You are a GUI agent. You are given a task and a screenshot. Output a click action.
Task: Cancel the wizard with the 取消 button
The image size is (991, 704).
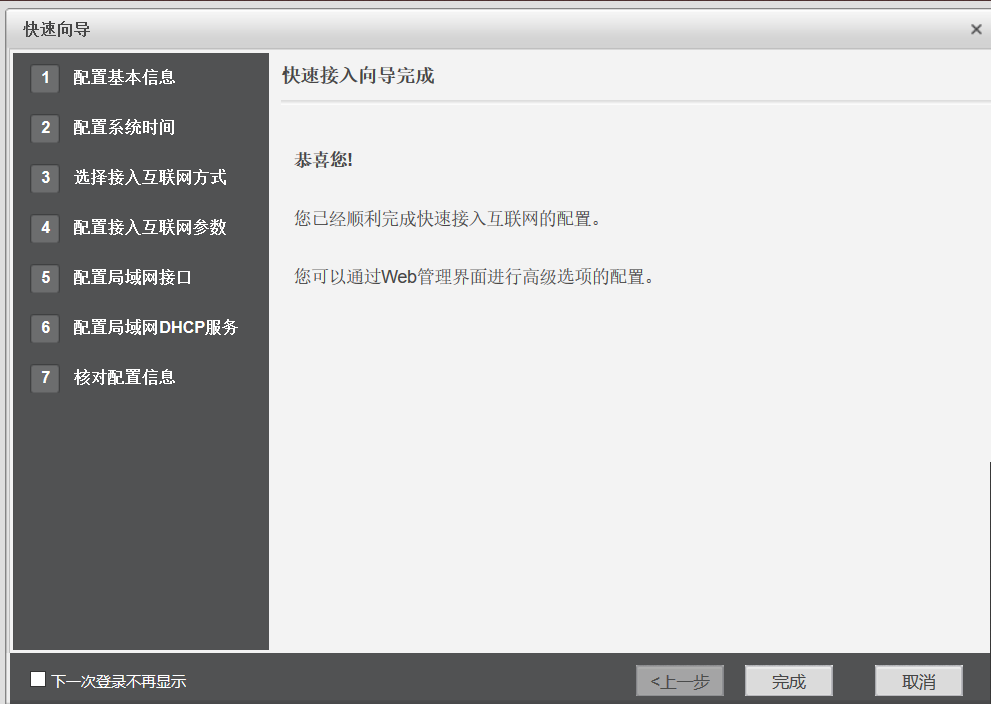click(x=918, y=680)
